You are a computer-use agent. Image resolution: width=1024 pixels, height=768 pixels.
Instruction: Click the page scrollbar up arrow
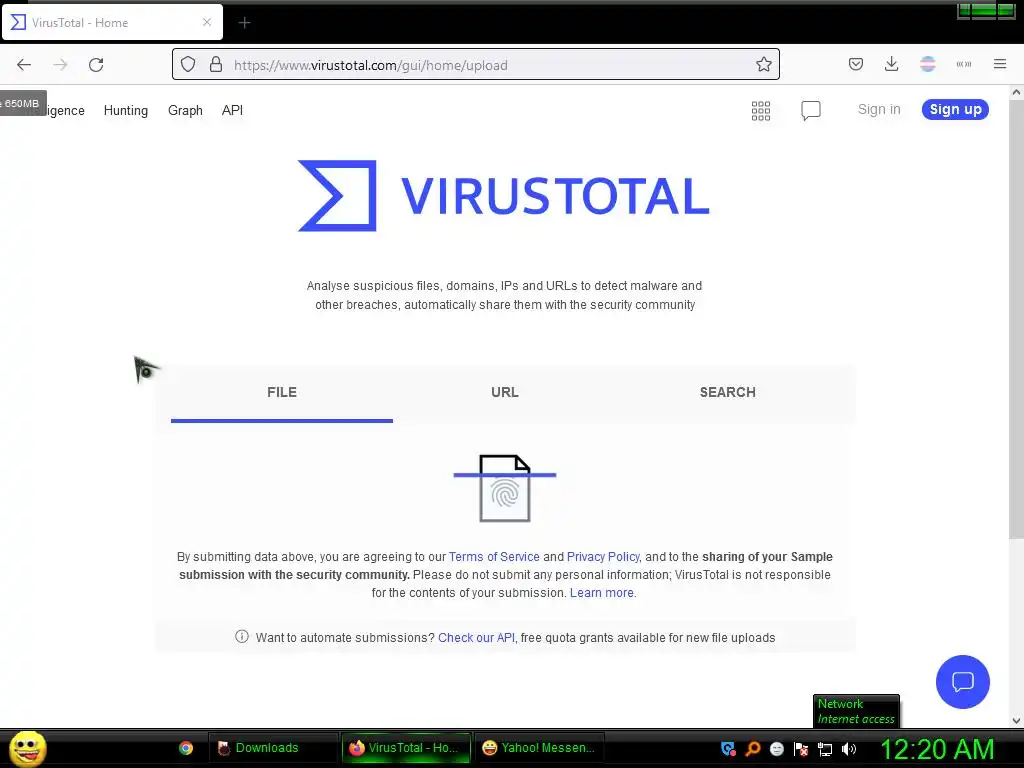click(x=1016, y=92)
